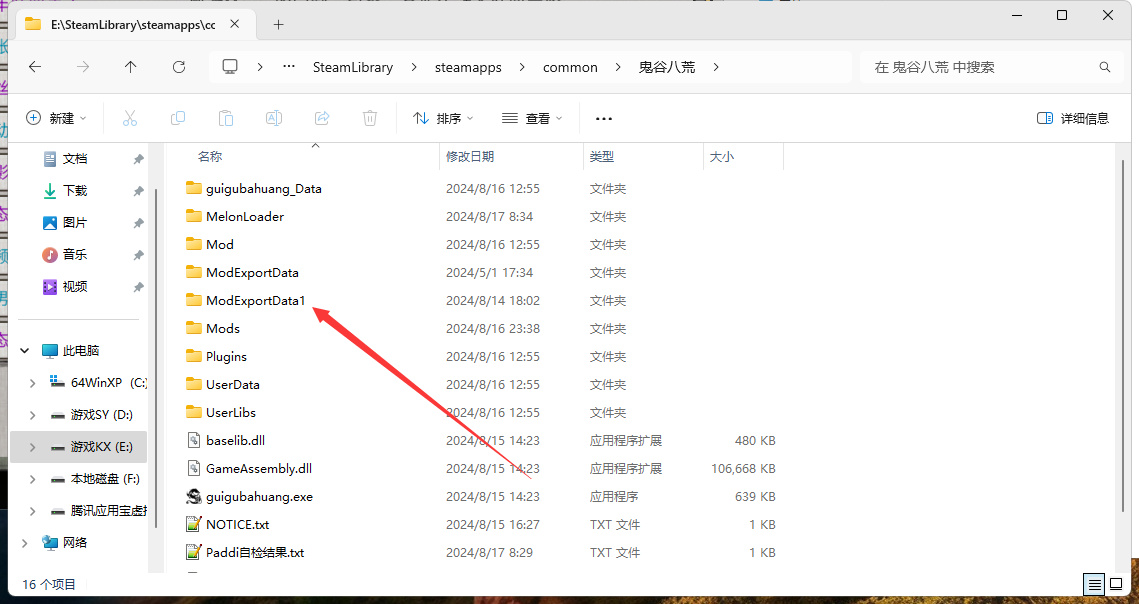Select the MelonLoader folder icon

193,216
